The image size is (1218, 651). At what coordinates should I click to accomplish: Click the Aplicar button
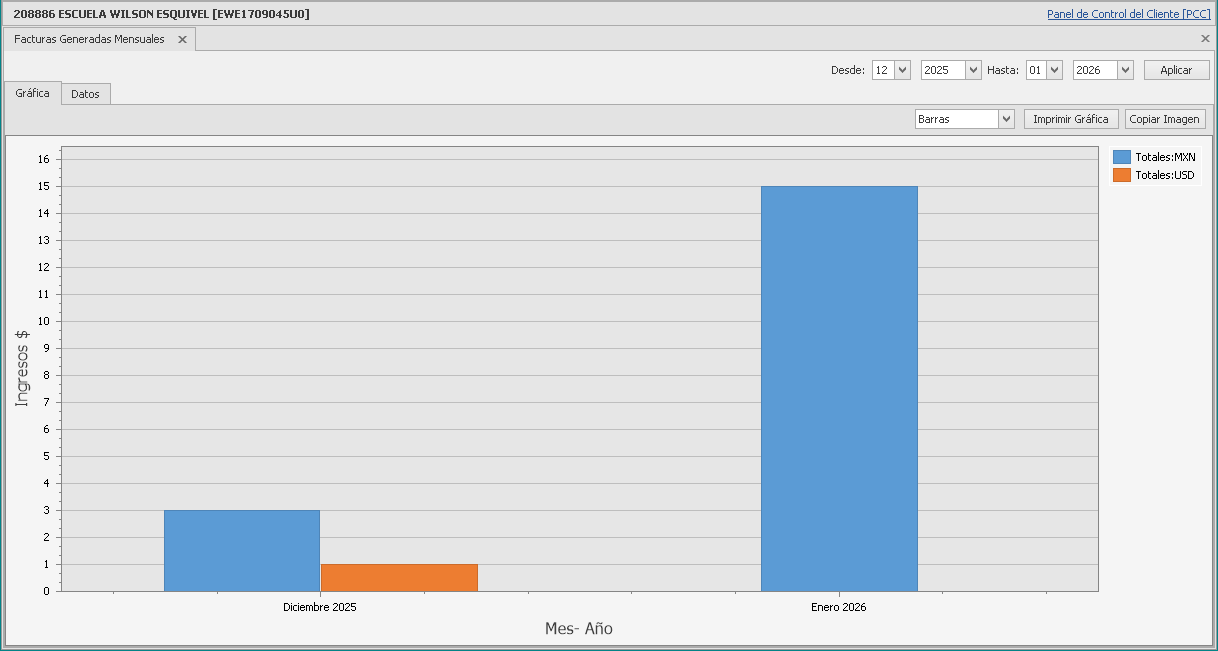[1176, 70]
